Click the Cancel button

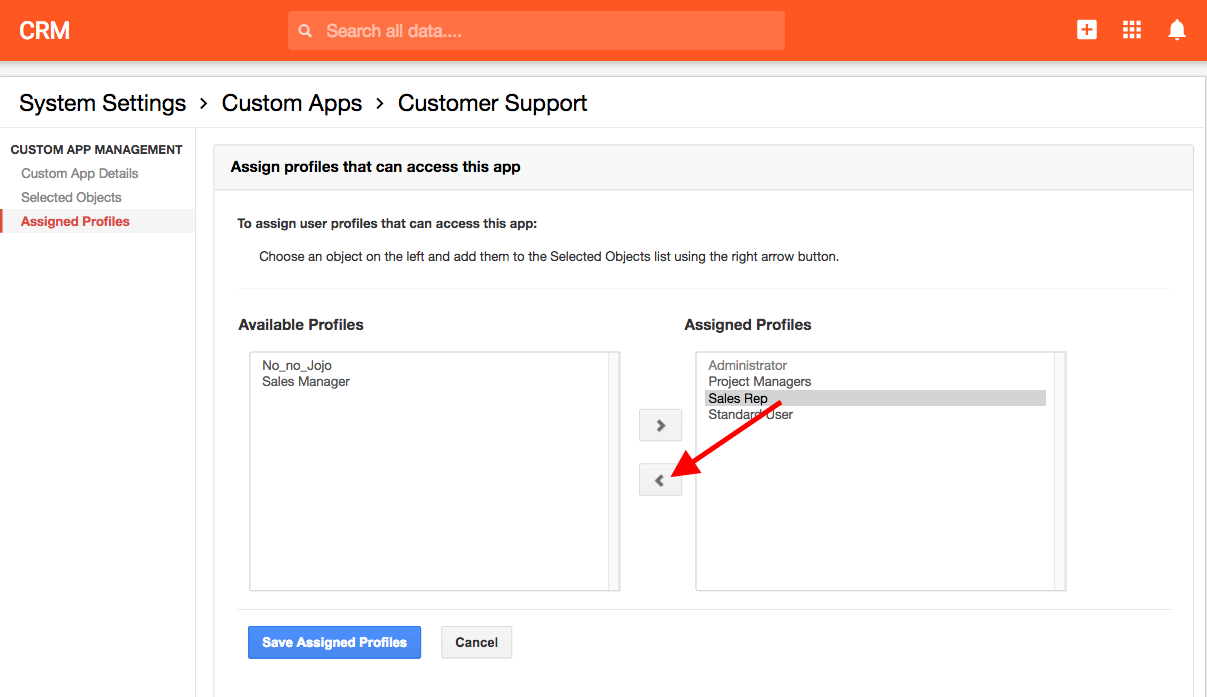pyautogui.click(x=476, y=642)
